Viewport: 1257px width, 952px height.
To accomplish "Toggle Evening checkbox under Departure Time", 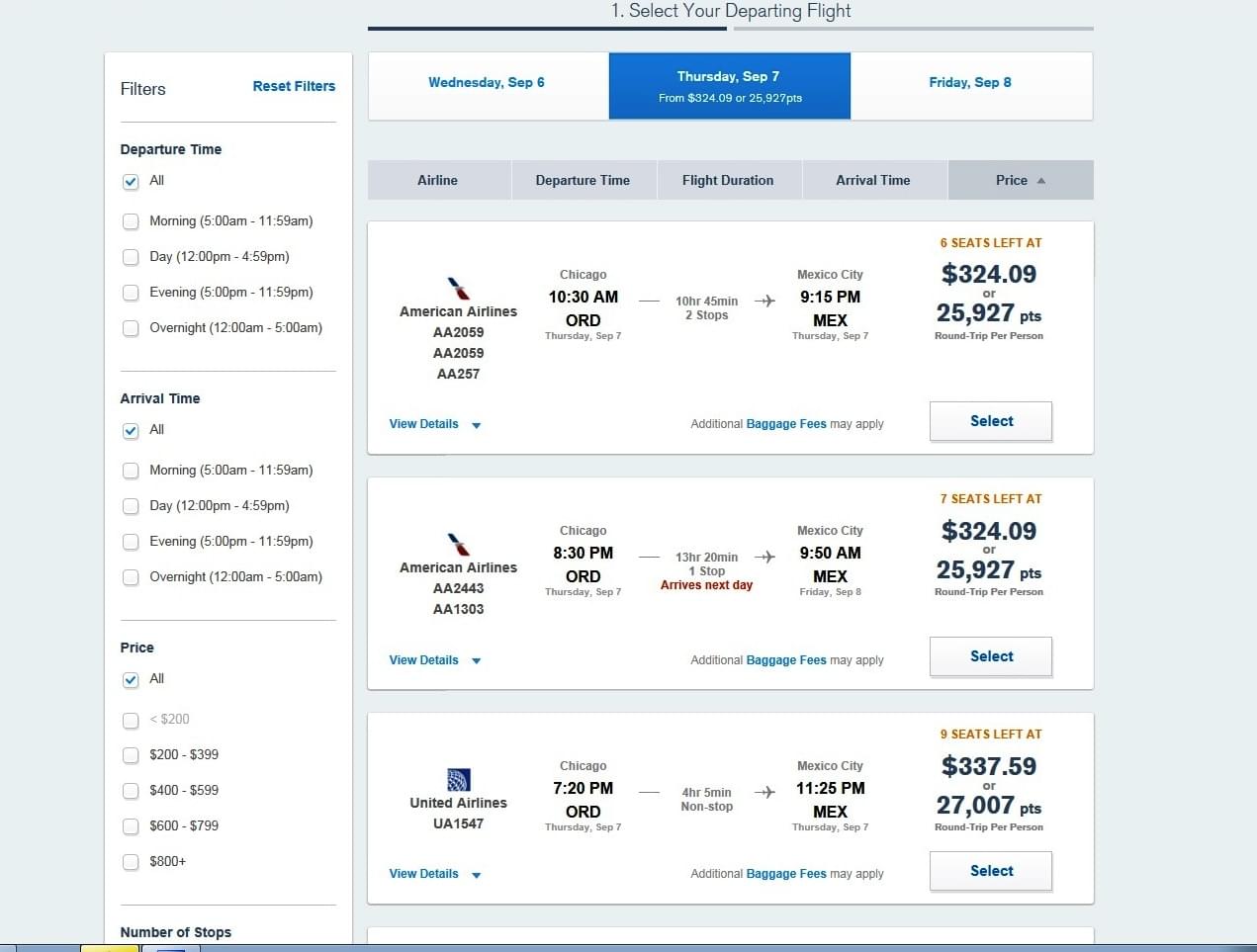I will [x=131, y=293].
